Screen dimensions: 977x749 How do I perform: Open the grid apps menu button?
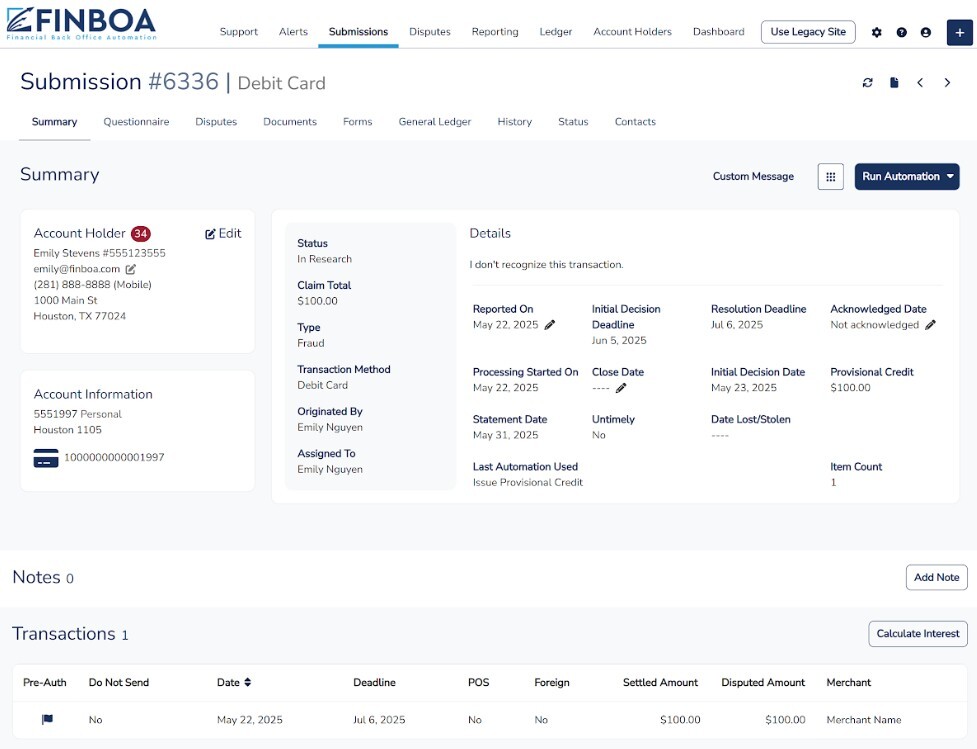pyautogui.click(x=830, y=177)
